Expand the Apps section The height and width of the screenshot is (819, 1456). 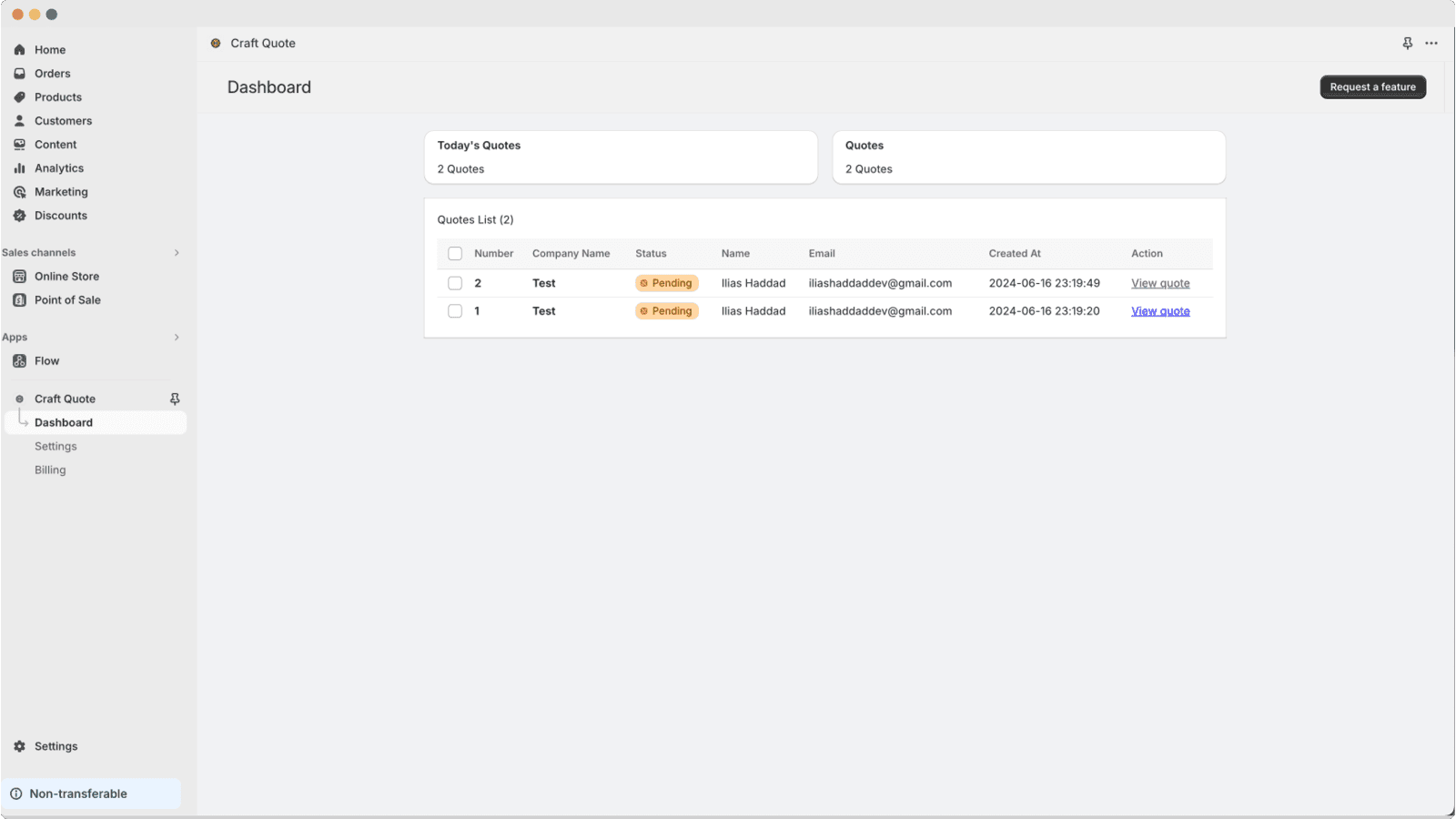[x=176, y=337]
